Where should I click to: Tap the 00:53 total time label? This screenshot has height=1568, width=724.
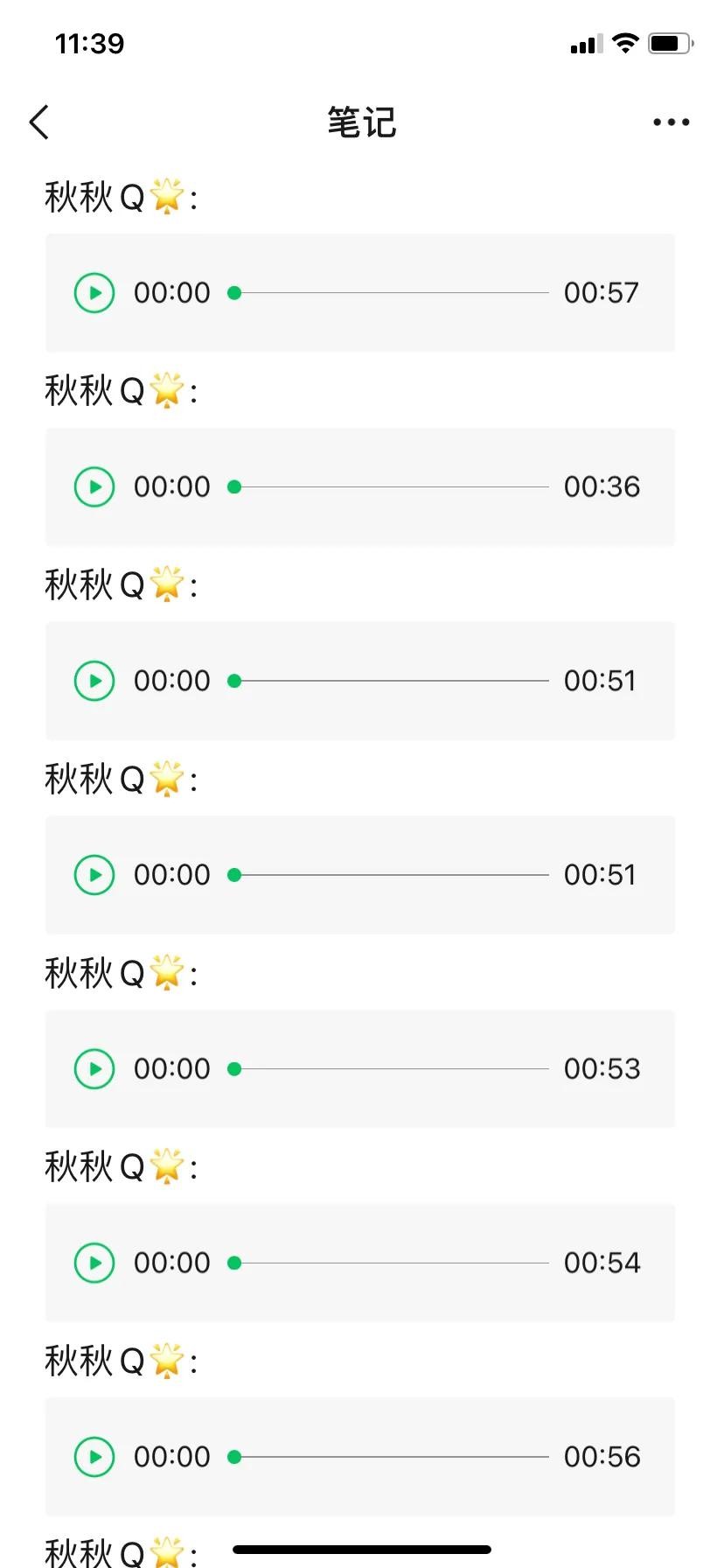602,1068
